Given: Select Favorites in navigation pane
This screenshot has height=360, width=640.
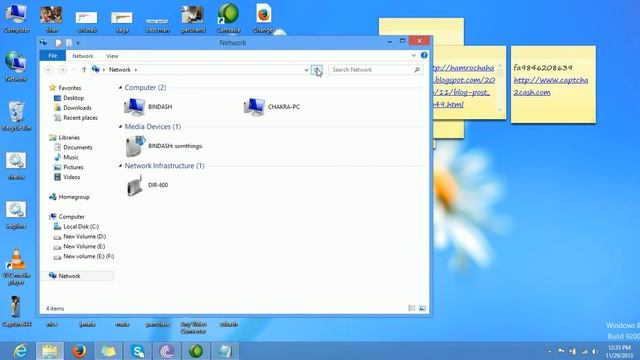Looking at the screenshot, I should point(65,88).
